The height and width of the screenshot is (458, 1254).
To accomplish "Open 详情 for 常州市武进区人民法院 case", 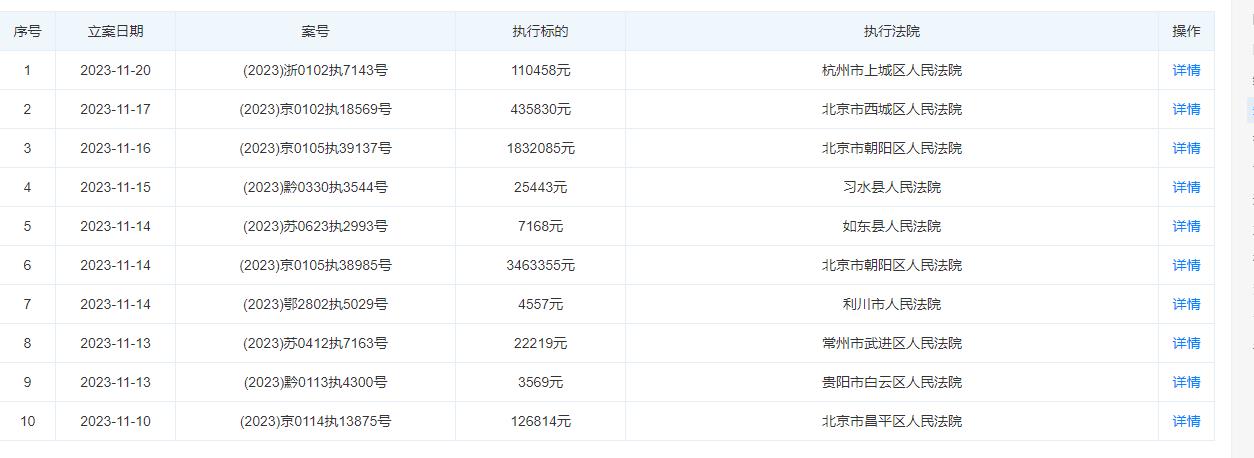I will pos(1186,343).
